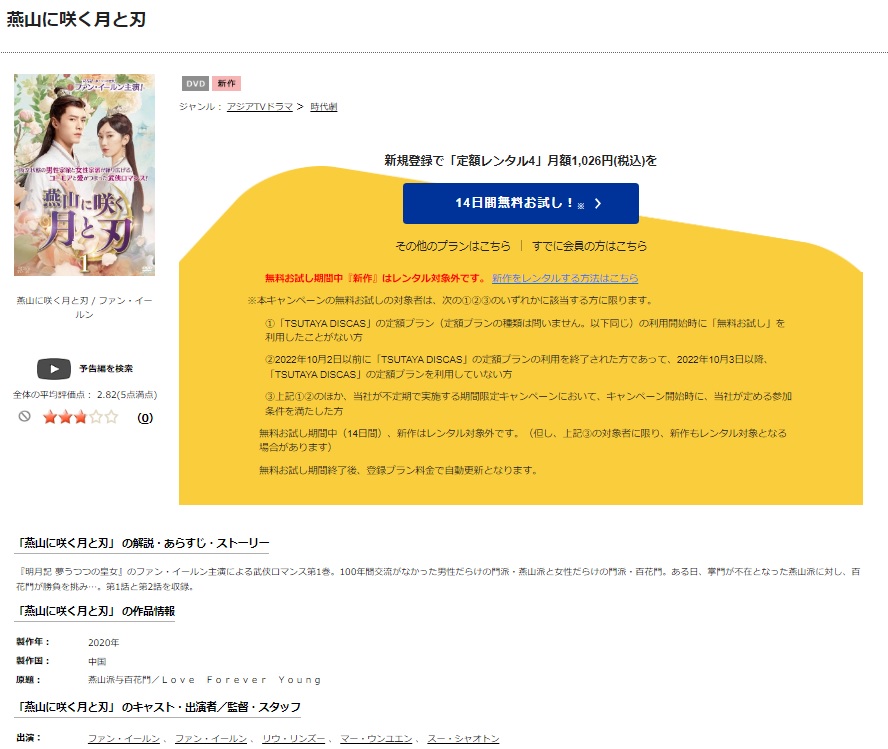Open the アジアTVドラマ genre link

click(260, 106)
